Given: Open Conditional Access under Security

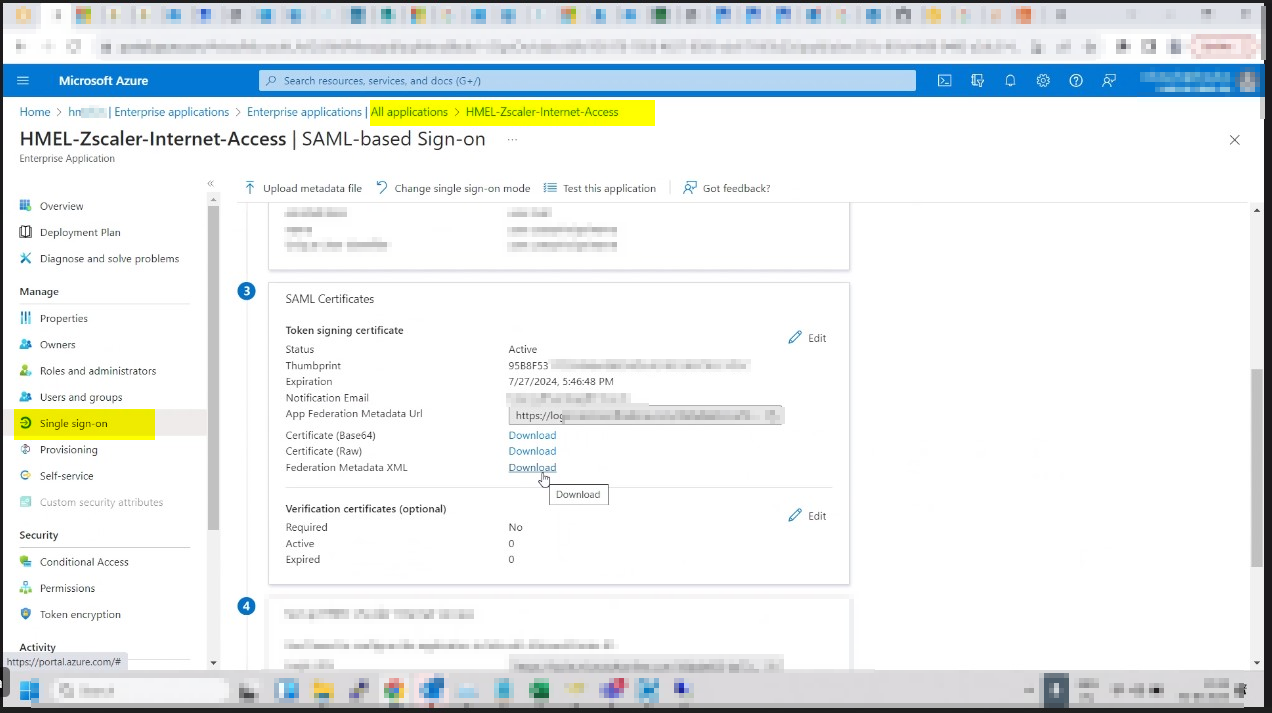Looking at the screenshot, I should click(x=84, y=562).
